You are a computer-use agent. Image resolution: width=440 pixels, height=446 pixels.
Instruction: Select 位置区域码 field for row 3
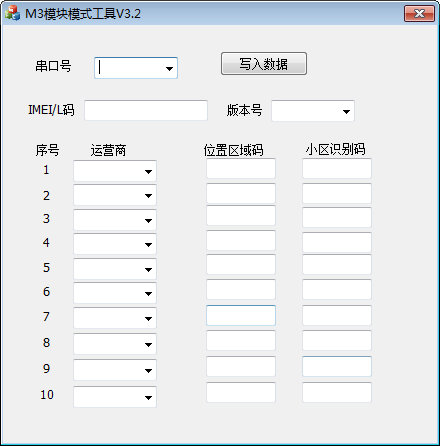coord(241,216)
